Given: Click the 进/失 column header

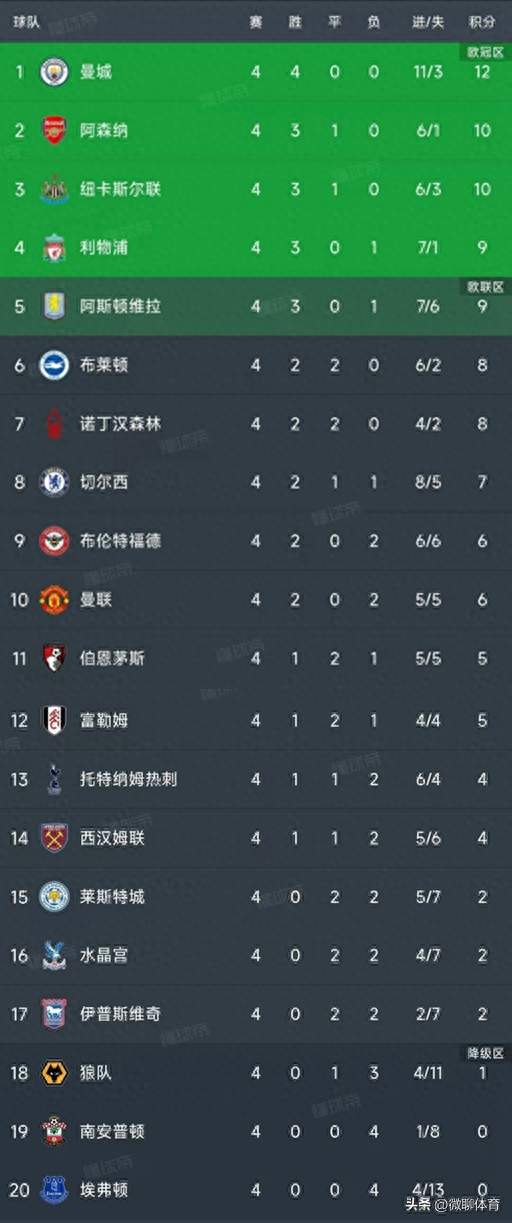Looking at the screenshot, I should (428, 22).
